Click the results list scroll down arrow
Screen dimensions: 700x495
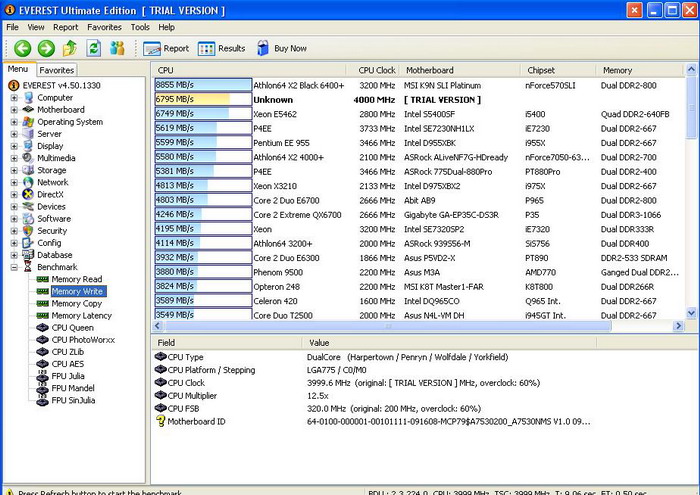click(691, 313)
